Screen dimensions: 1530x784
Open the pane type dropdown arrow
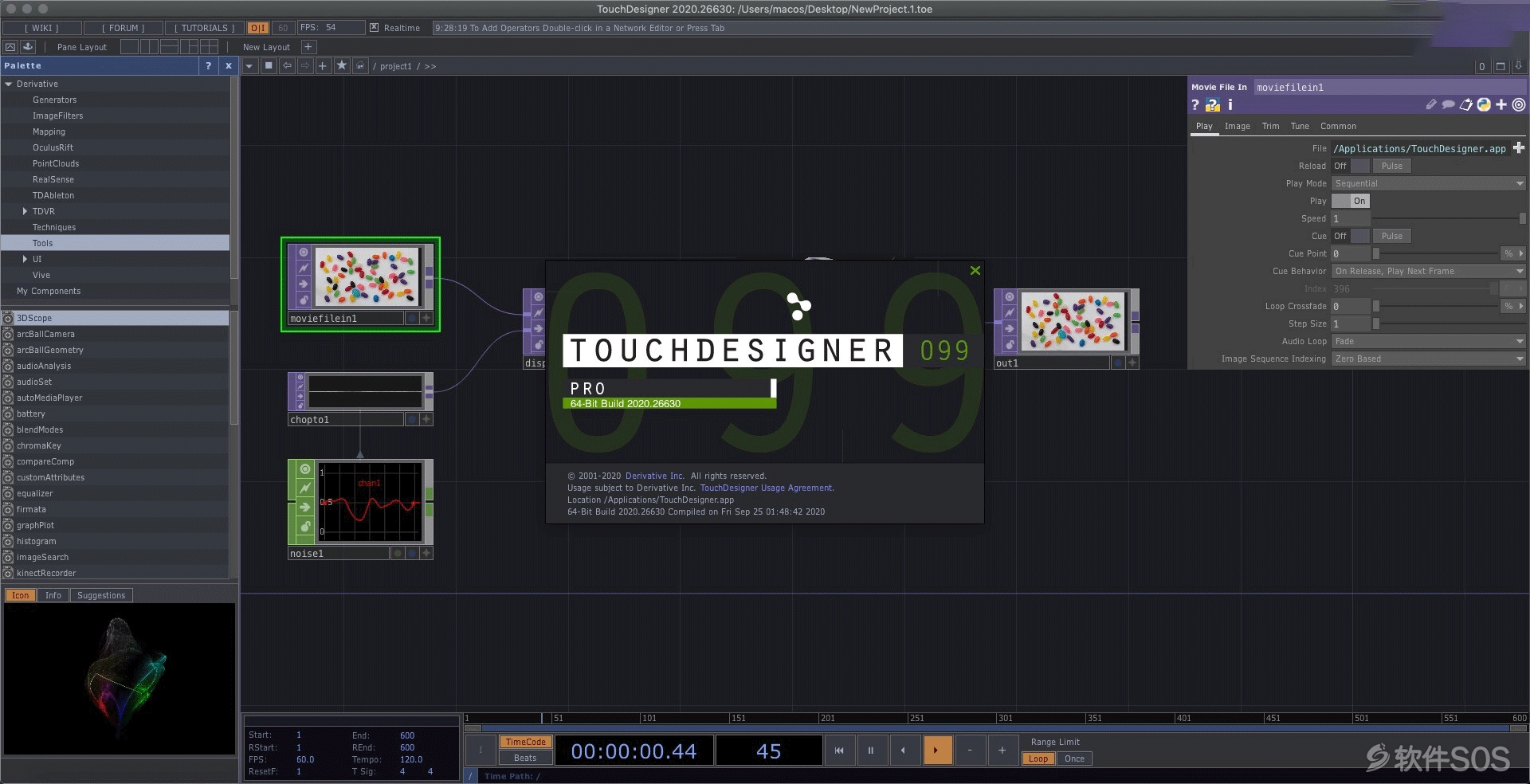pyautogui.click(x=249, y=66)
